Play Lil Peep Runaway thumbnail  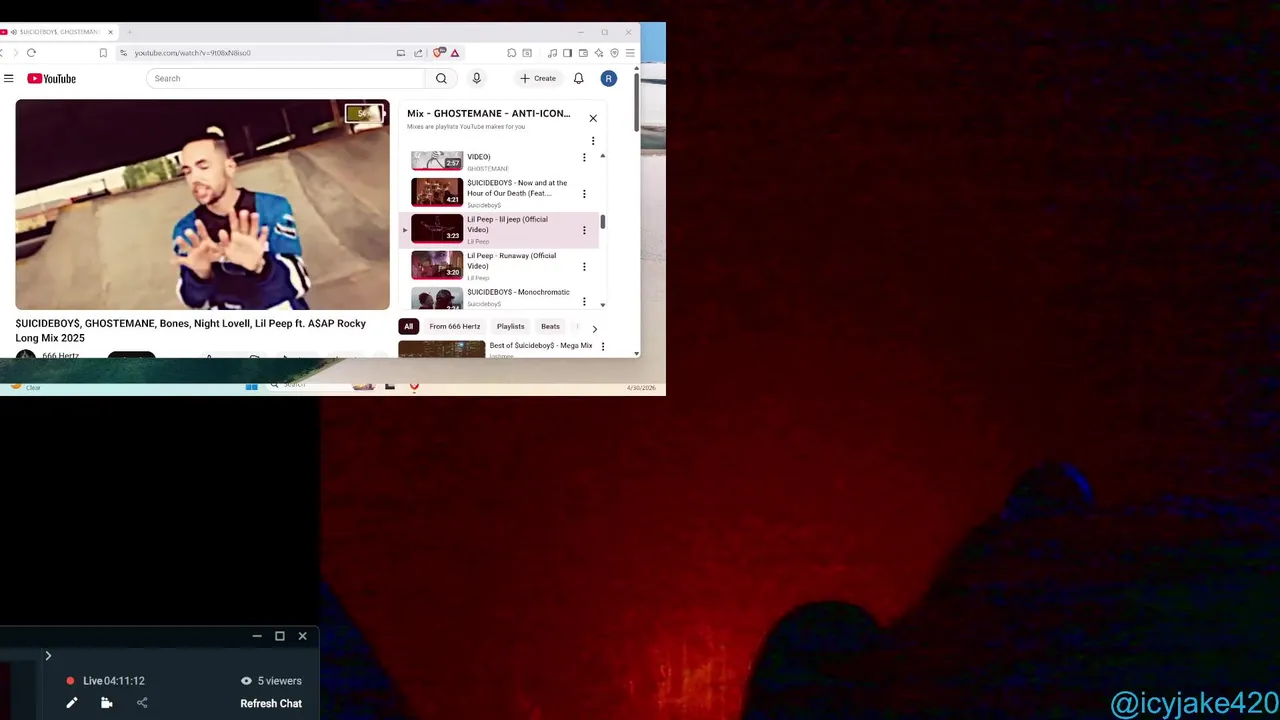pos(437,264)
